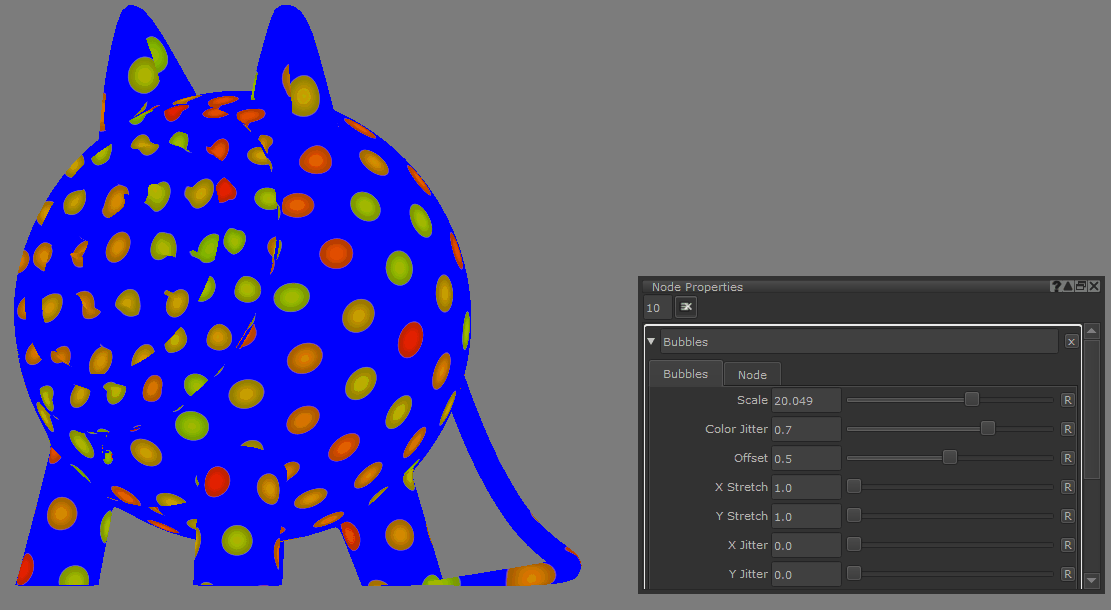Viewport: 1111px width, 610px height.
Task: Click the Scale slider handle
Action: [971, 400]
